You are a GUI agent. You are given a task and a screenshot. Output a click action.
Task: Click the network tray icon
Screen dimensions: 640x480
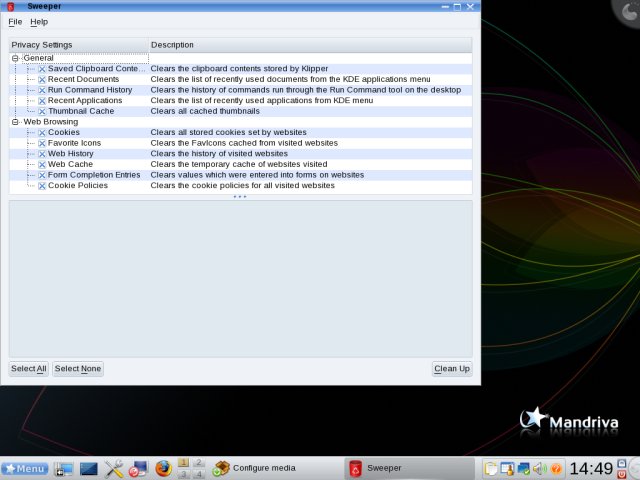click(x=523, y=468)
